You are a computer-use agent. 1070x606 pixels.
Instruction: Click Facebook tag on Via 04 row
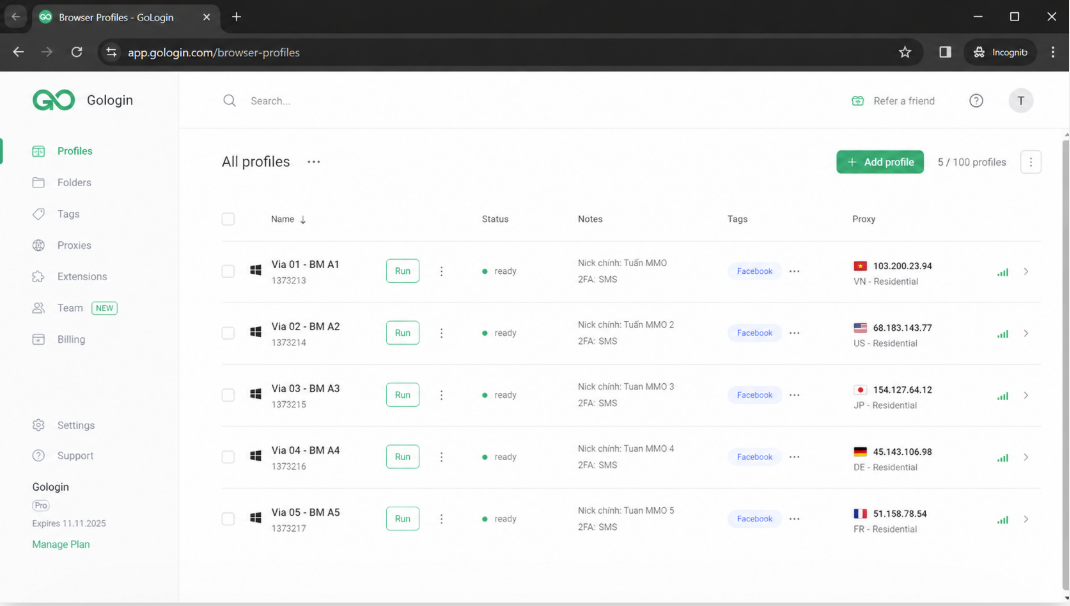tap(755, 457)
